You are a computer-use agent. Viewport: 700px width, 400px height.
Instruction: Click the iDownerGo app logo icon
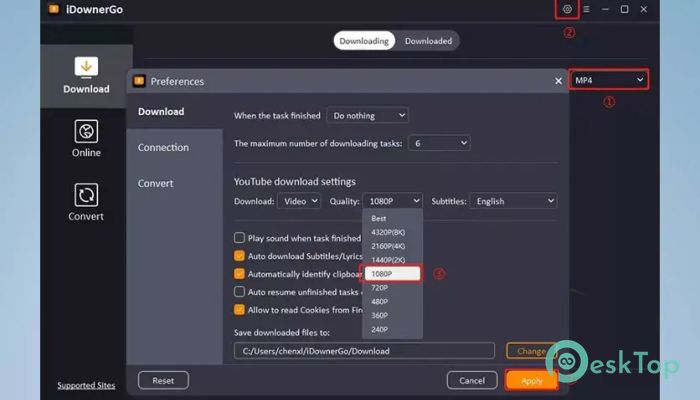tap(54, 9)
